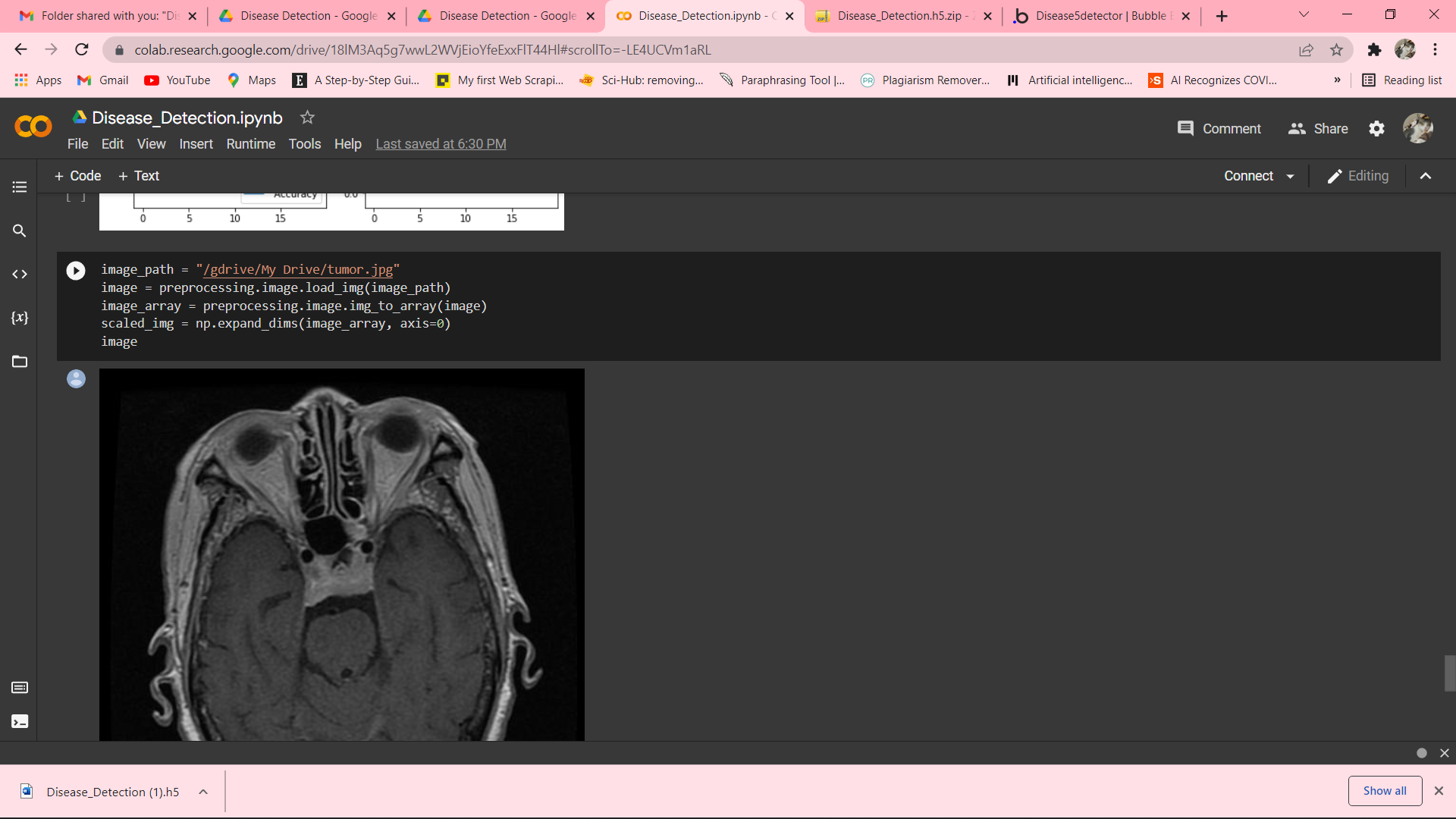
Task: Expand Disease_Detection (1).h5 download options
Action: point(203,792)
